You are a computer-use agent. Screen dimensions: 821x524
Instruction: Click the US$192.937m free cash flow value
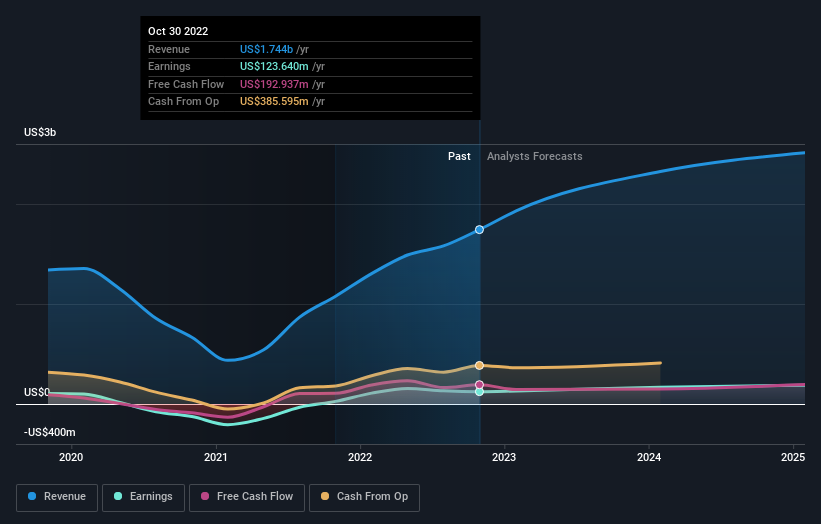tap(274, 84)
